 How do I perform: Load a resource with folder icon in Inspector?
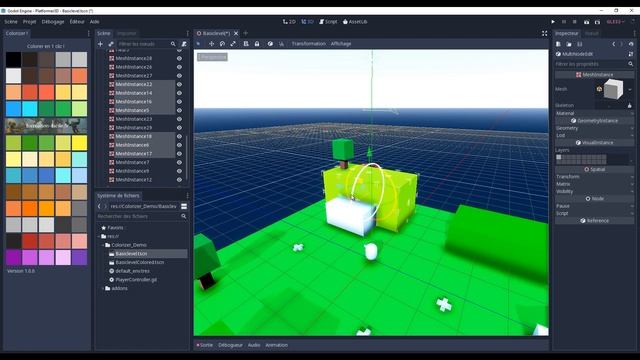569,44
